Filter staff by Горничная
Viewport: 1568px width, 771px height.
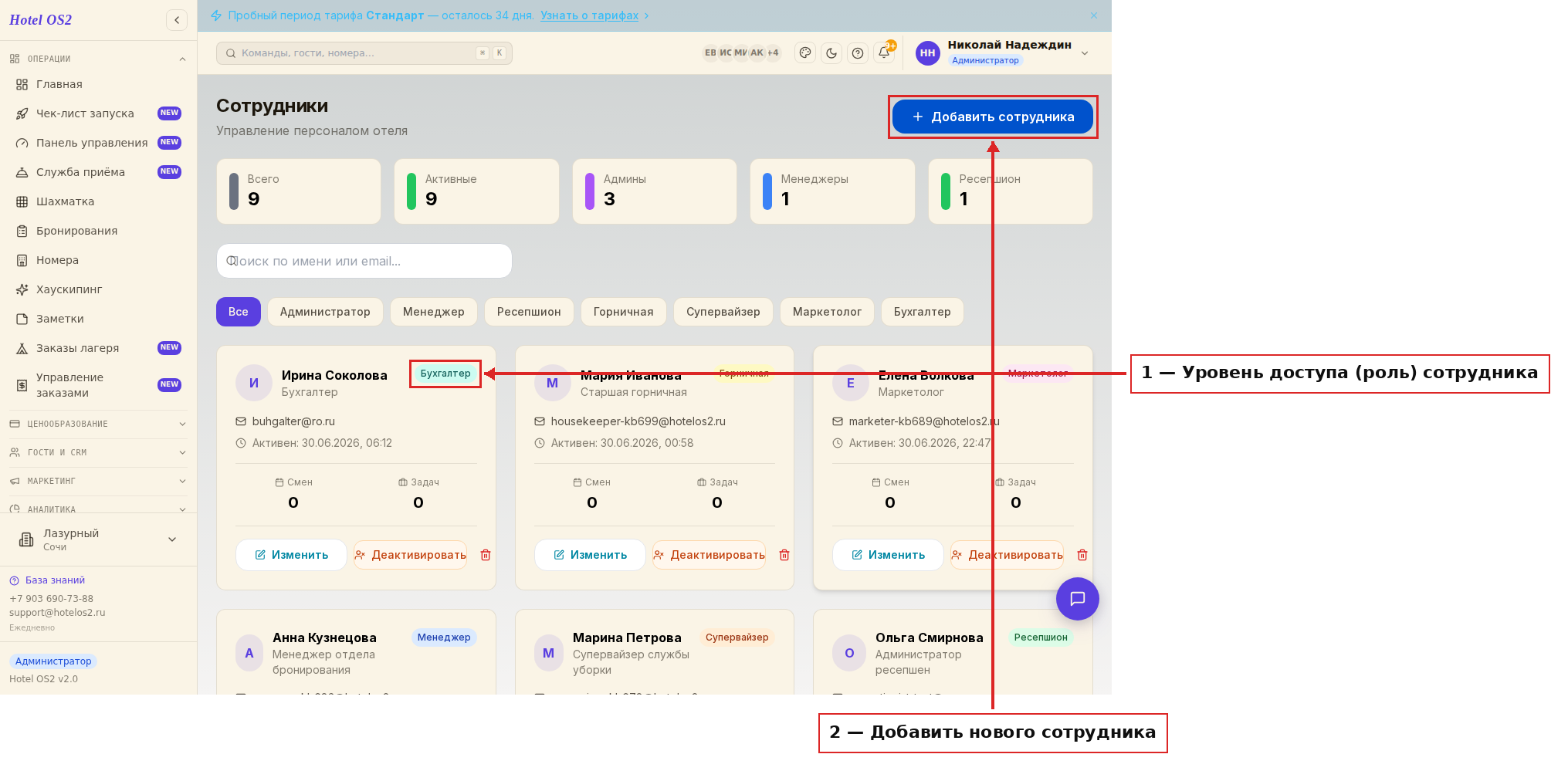tap(624, 312)
